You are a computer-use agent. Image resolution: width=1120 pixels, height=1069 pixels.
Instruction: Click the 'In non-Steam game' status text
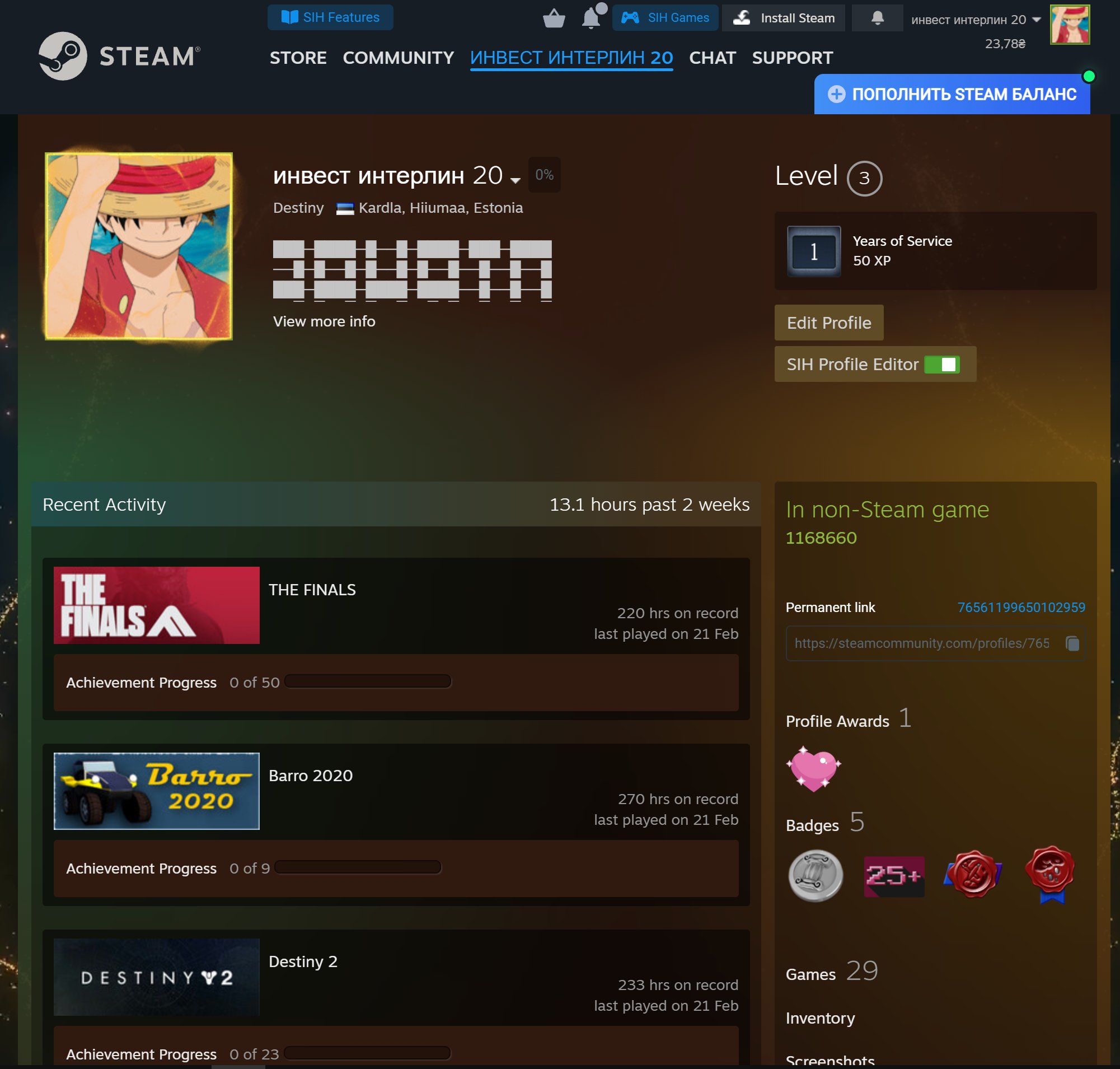point(888,510)
